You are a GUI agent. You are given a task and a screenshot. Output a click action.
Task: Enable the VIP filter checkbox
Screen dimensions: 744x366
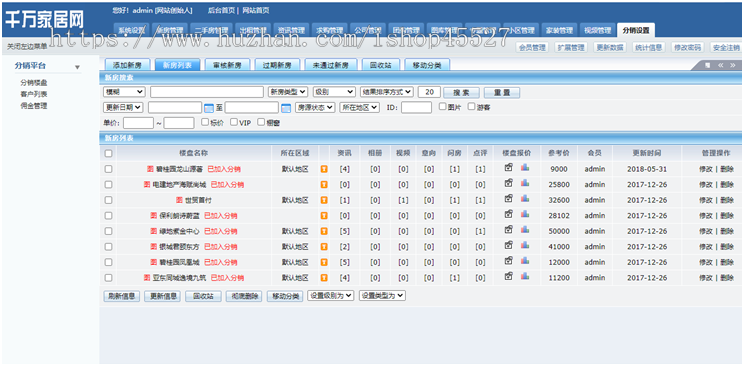[x=233, y=122]
